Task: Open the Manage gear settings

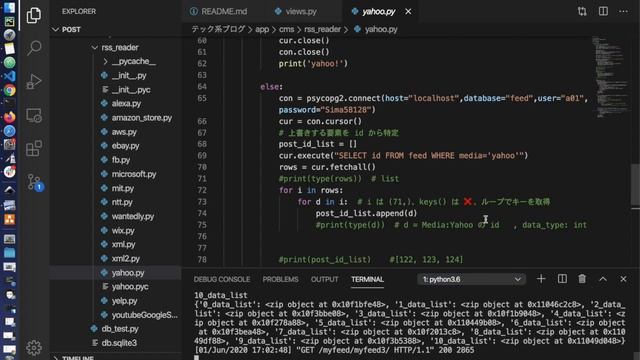Action: pos(33,347)
